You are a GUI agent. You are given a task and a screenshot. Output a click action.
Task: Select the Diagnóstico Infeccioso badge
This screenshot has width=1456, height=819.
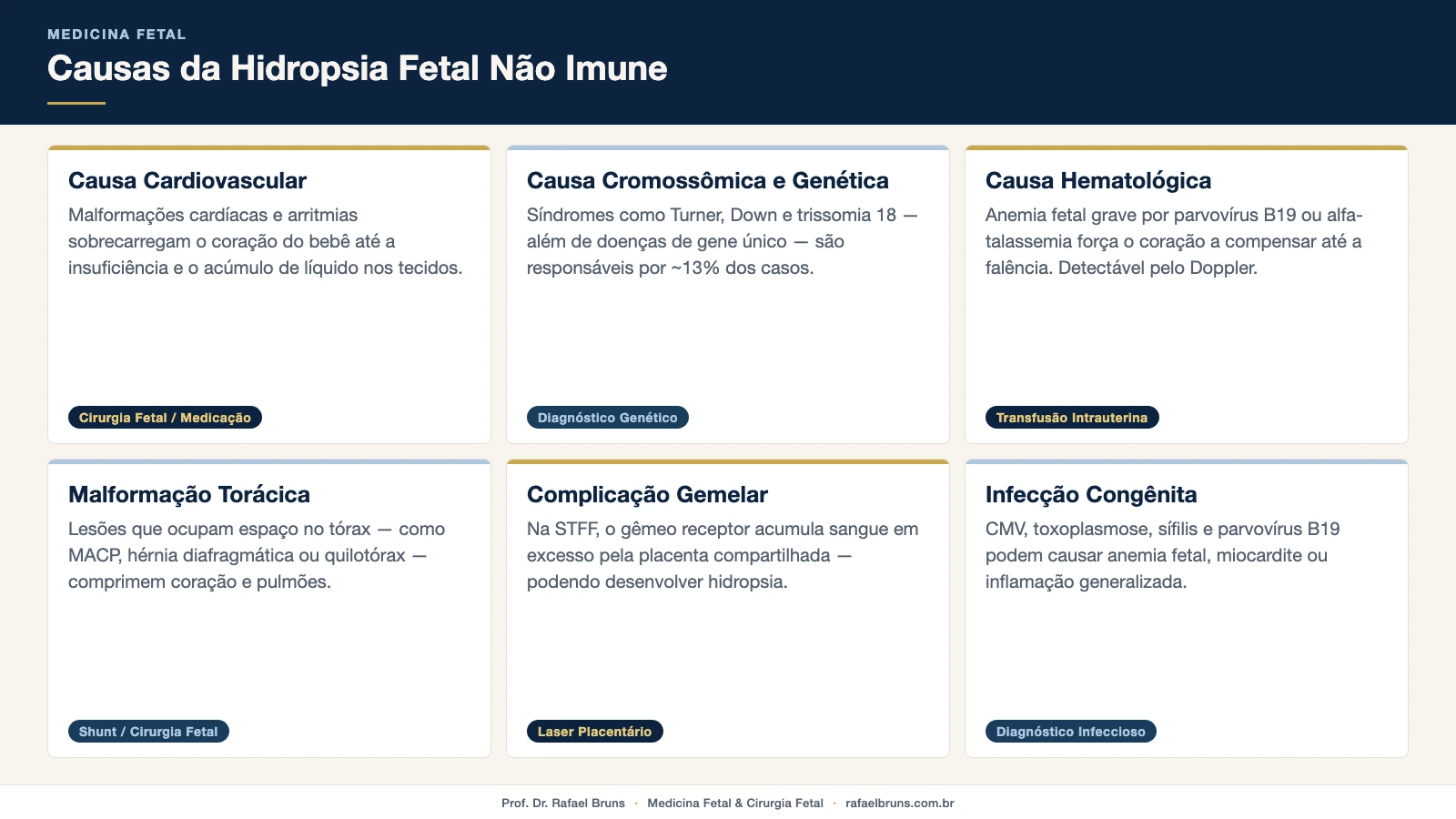click(1070, 731)
